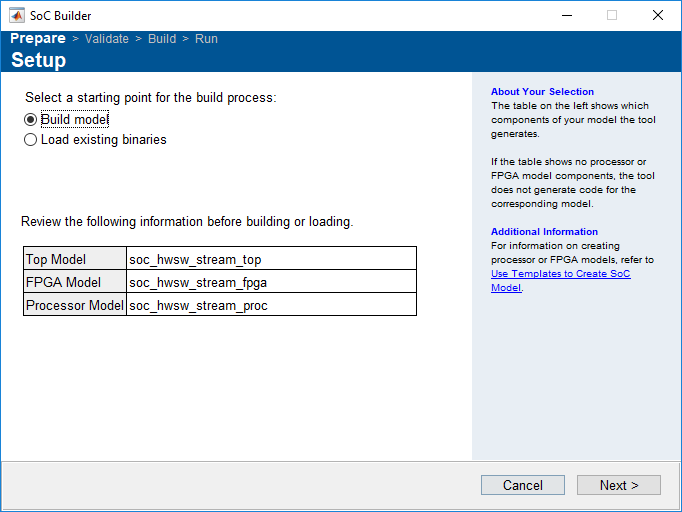Click the soc_hwsw_stream_proc cell
682x512 pixels.
click(x=271, y=305)
